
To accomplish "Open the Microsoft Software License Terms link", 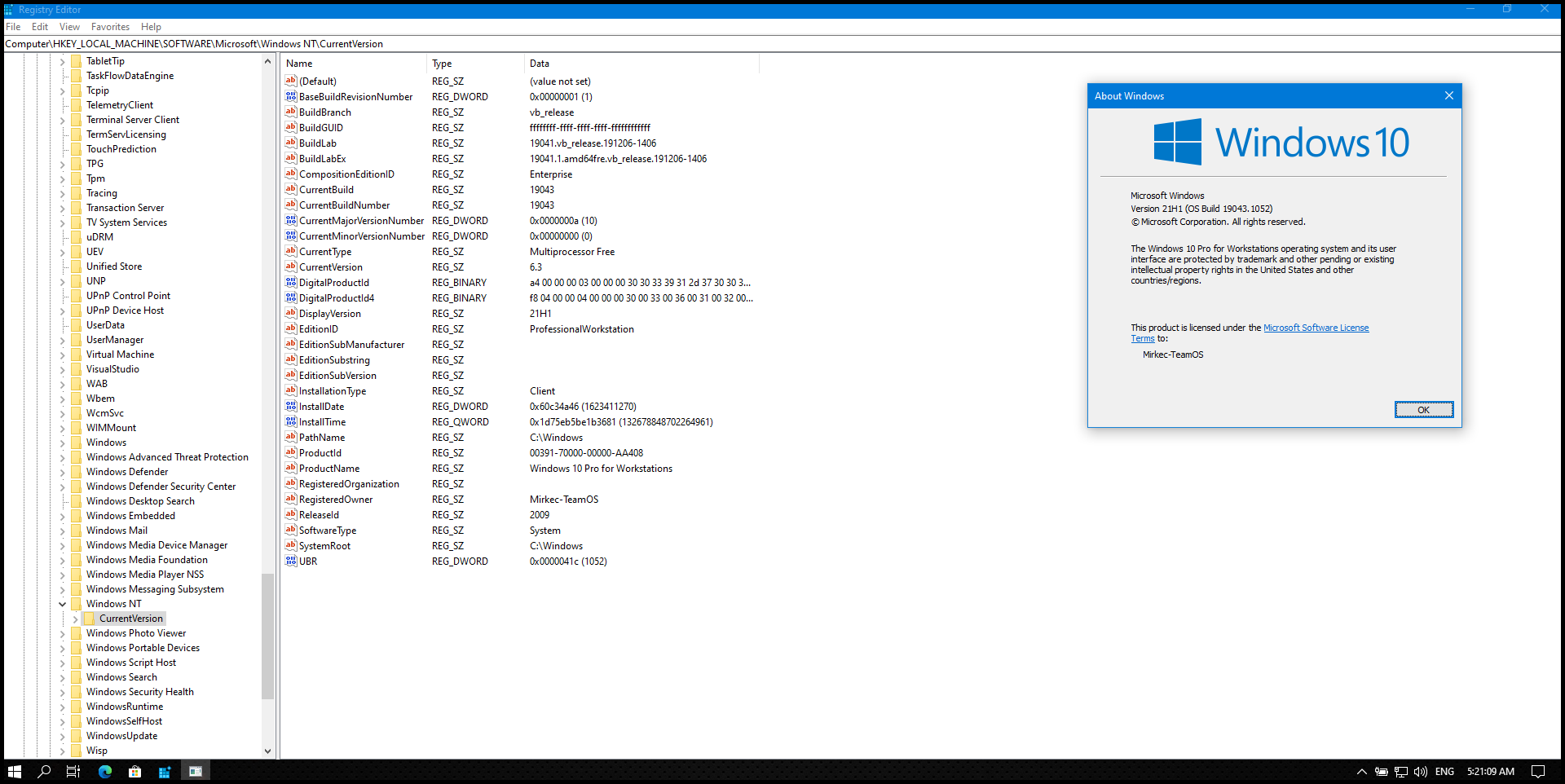I will click(1316, 328).
